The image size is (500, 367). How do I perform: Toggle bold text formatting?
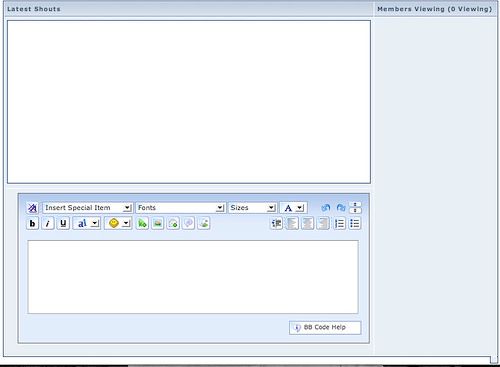32,223
